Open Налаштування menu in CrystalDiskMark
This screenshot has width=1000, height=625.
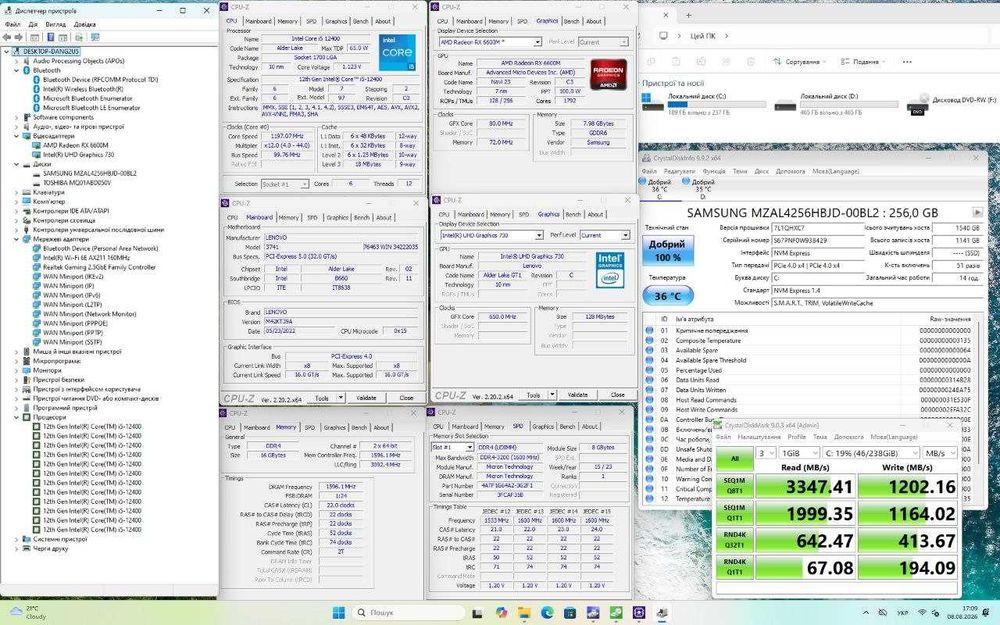759,438
